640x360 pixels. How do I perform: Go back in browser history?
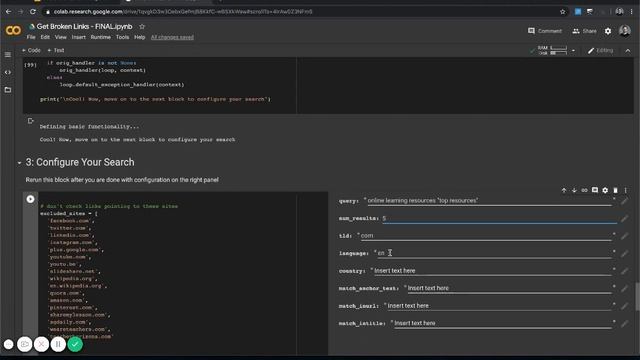(x=8, y=12)
